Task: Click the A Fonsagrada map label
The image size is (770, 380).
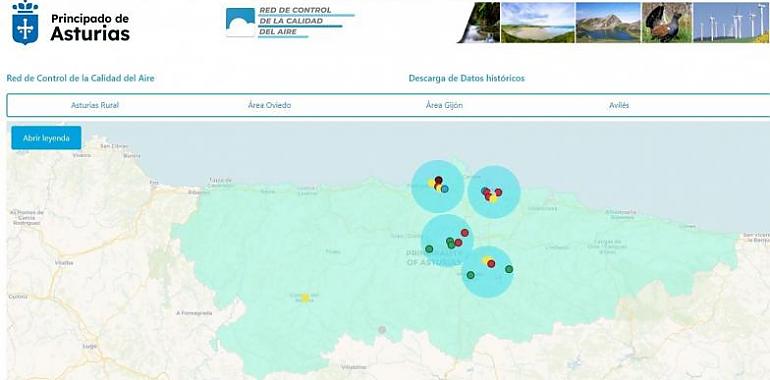Action: [x=194, y=313]
